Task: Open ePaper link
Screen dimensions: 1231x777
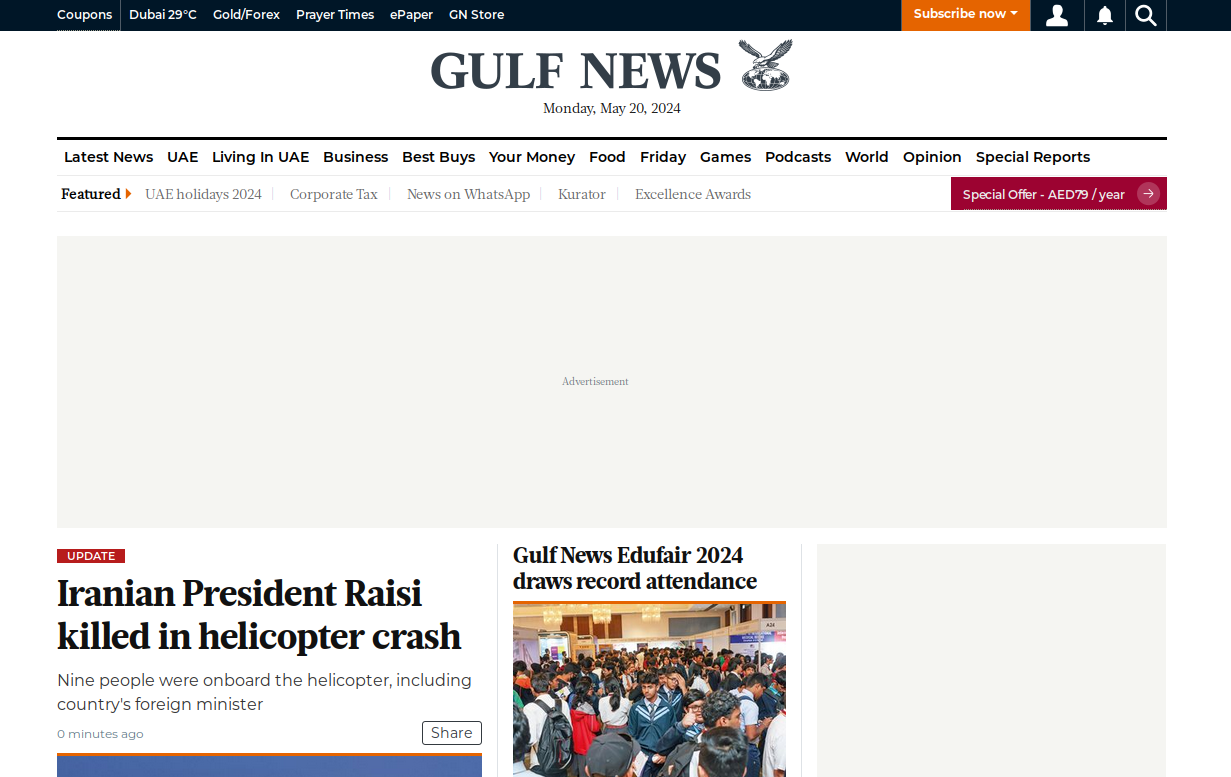Action: click(x=411, y=15)
